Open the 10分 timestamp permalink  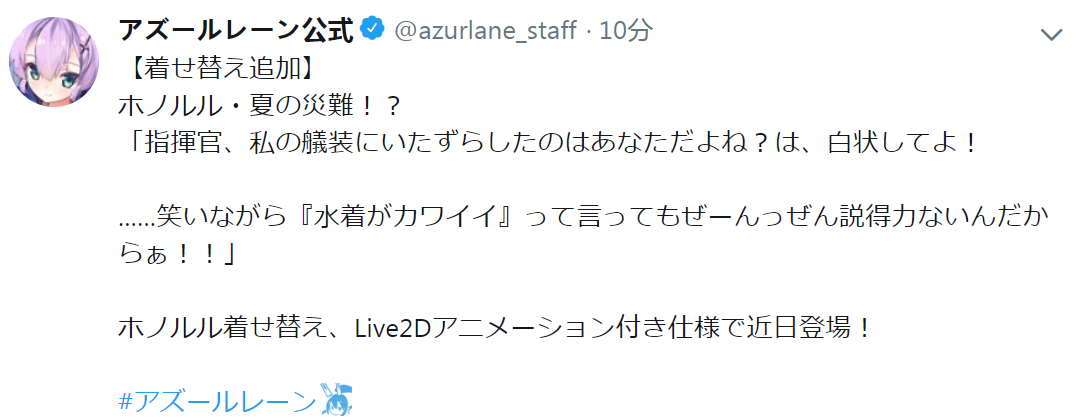(625, 30)
